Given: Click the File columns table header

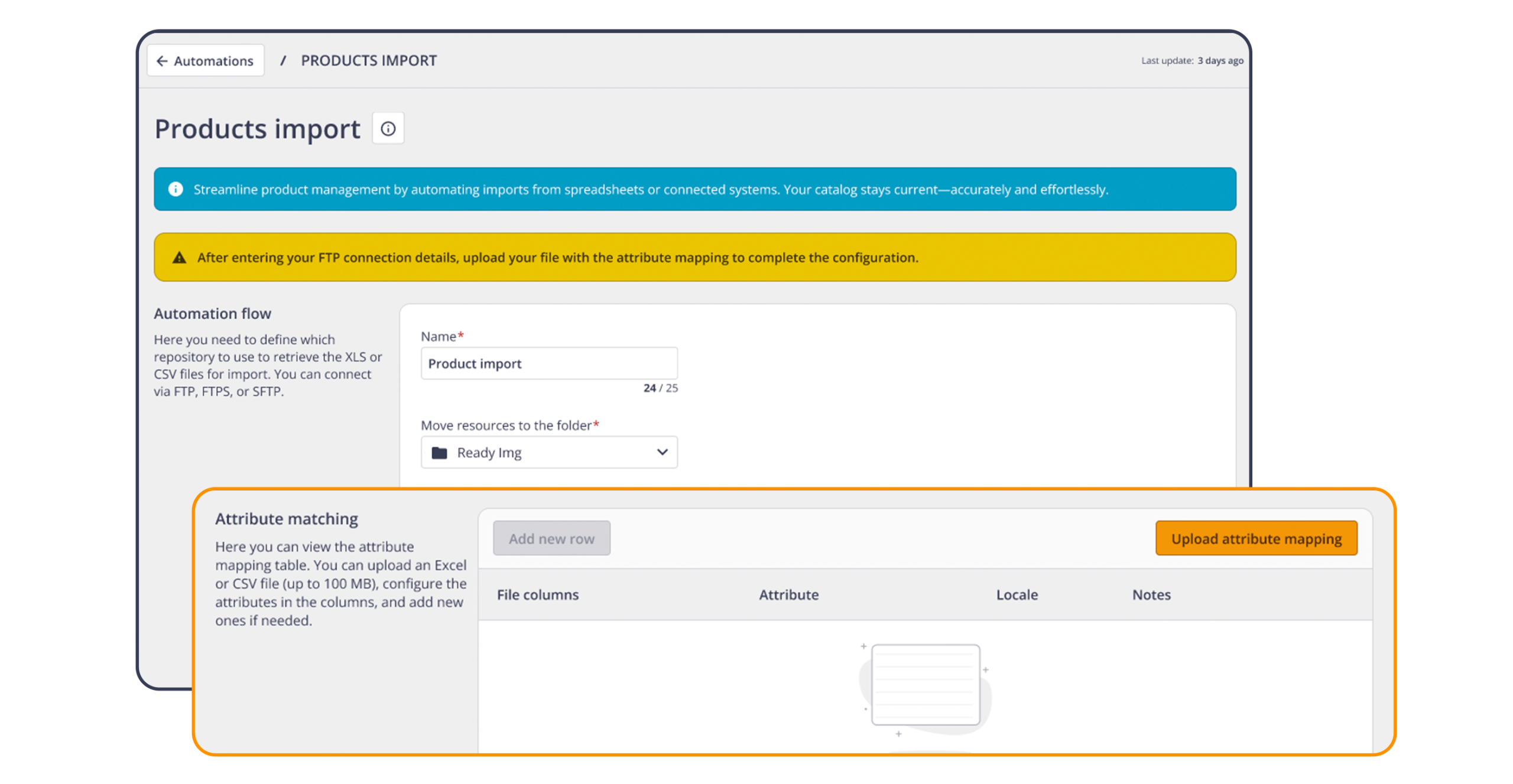Looking at the screenshot, I should (537, 595).
